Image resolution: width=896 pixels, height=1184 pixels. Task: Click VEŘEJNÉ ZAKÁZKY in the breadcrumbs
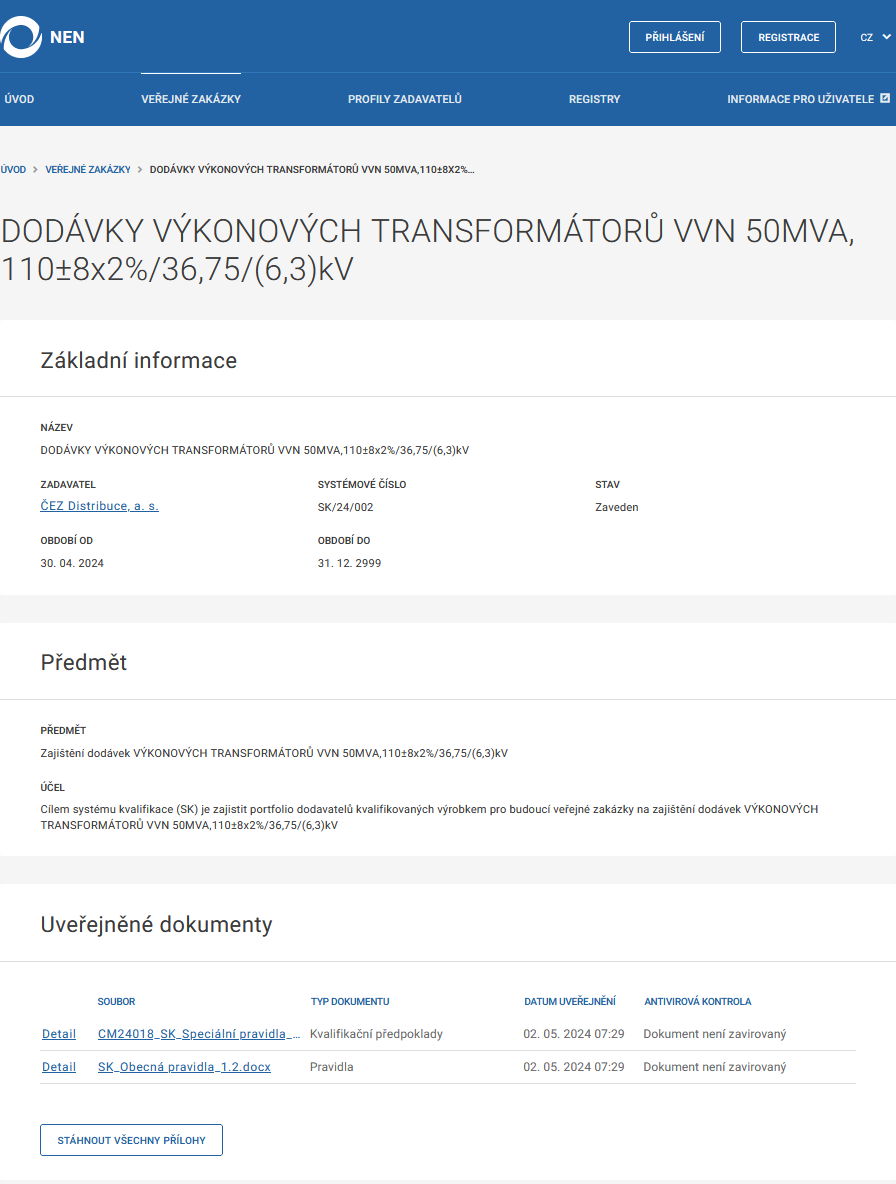[x=89, y=169]
